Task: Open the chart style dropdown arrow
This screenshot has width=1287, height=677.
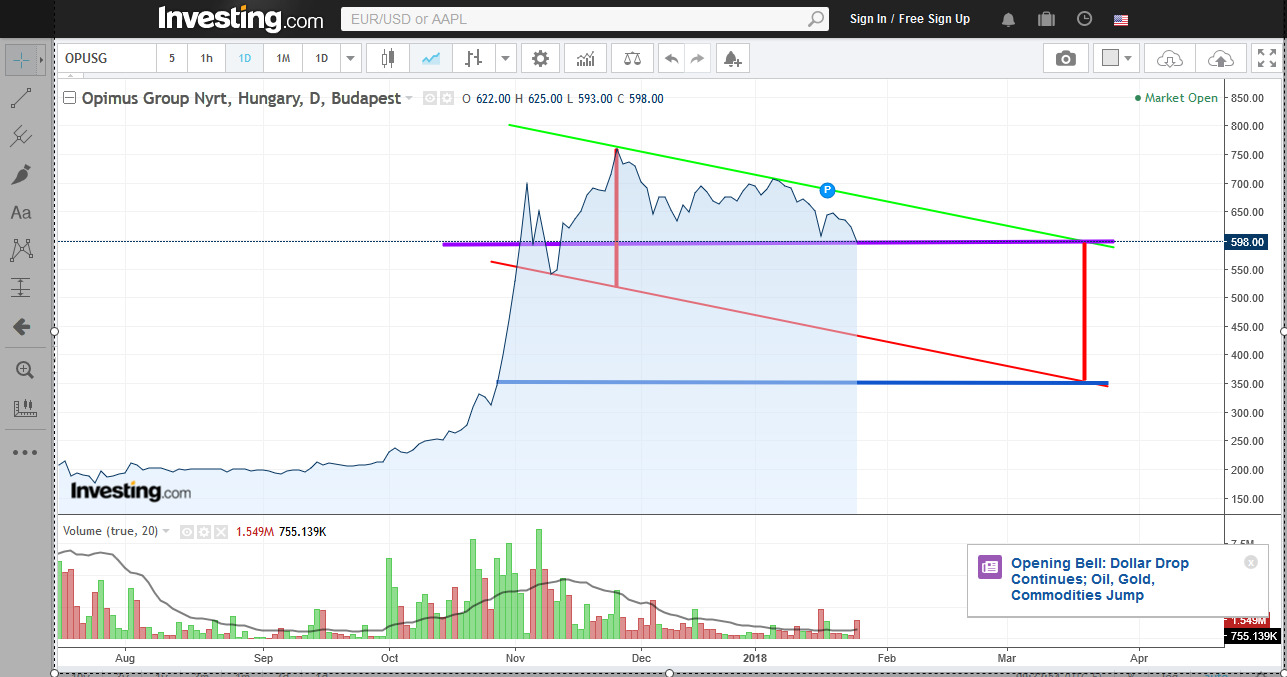Action: 505,59
